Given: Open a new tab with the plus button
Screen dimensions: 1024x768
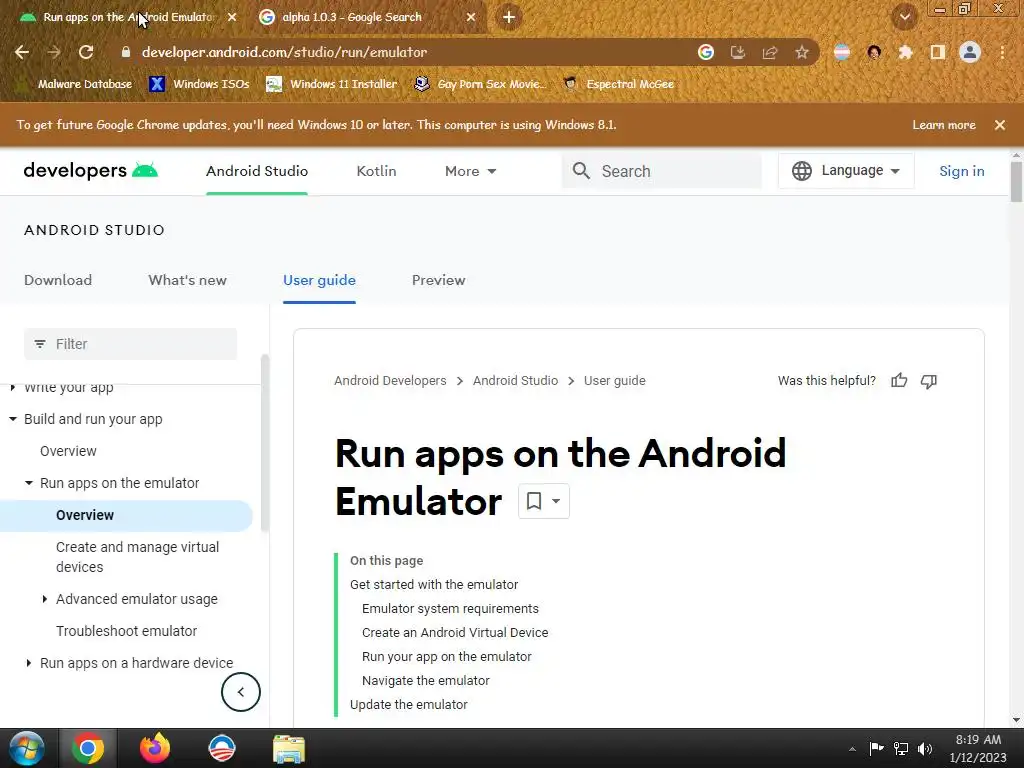Looking at the screenshot, I should click(x=509, y=17).
